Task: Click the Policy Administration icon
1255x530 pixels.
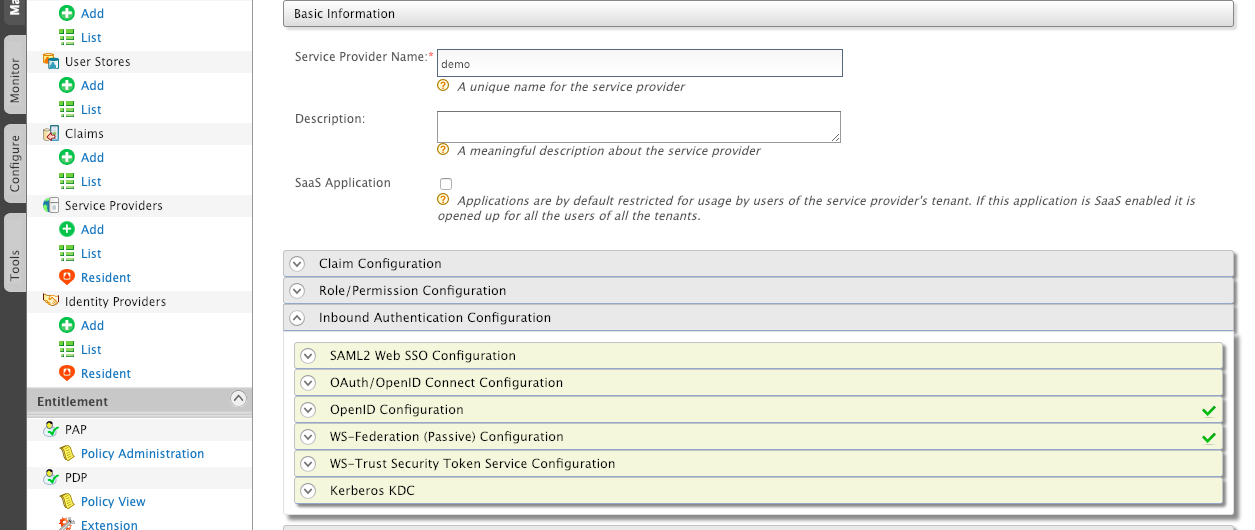Action: [x=67, y=454]
